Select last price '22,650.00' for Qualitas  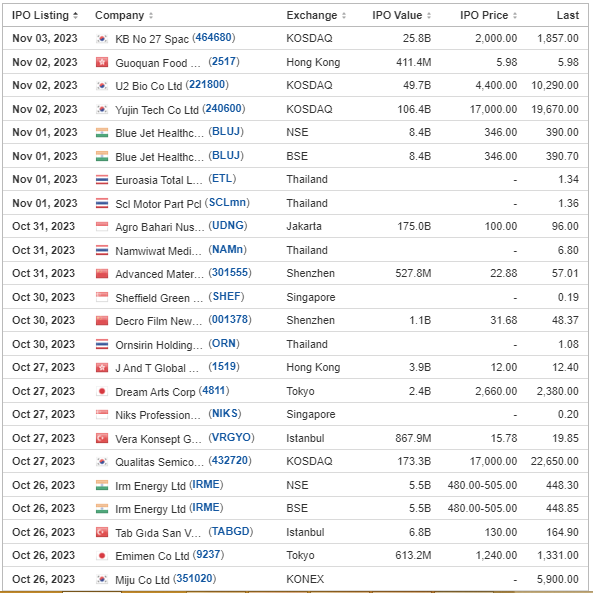554,461
